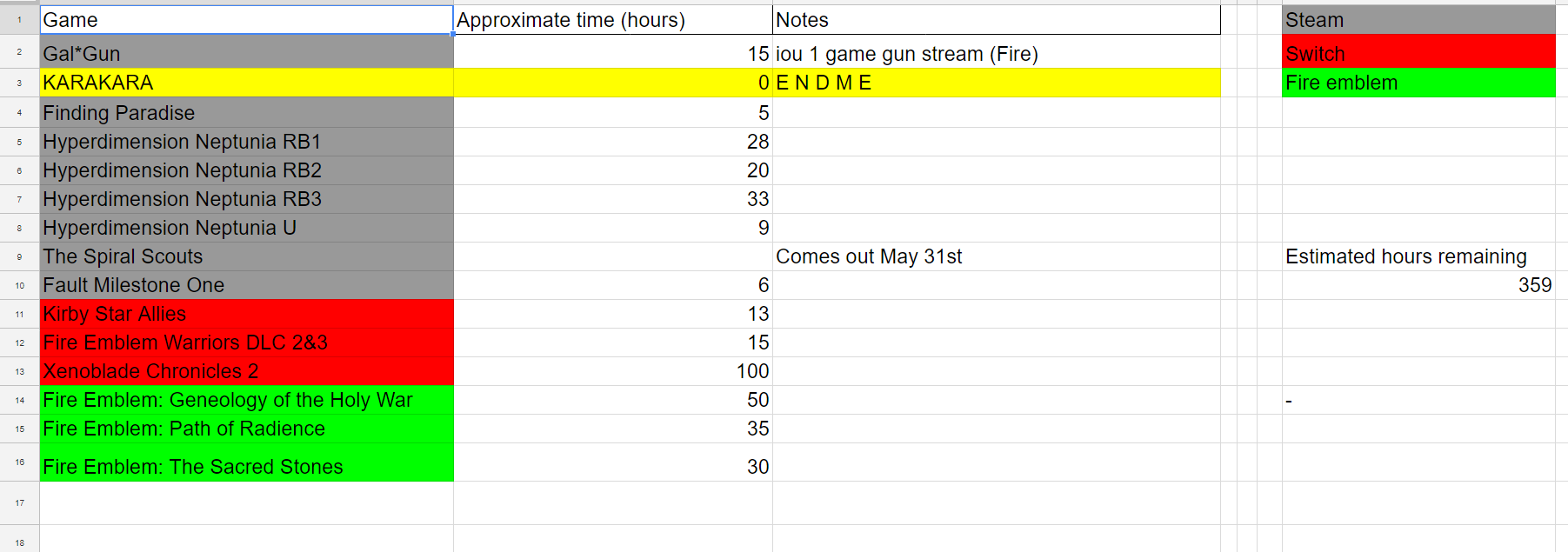Screen dimensions: 1568x552
Task: Click the Kirby Star Allies cell
Action: (246, 314)
